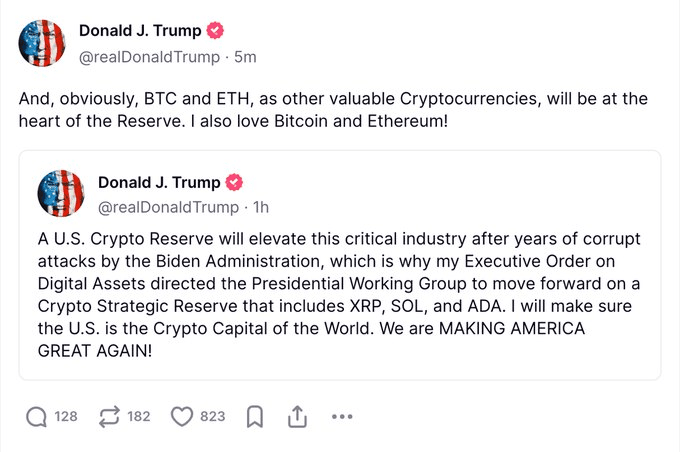The width and height of the screenshot is (680, 452).
Task: Open the three-dot more options menu
Action: (342, 417)
